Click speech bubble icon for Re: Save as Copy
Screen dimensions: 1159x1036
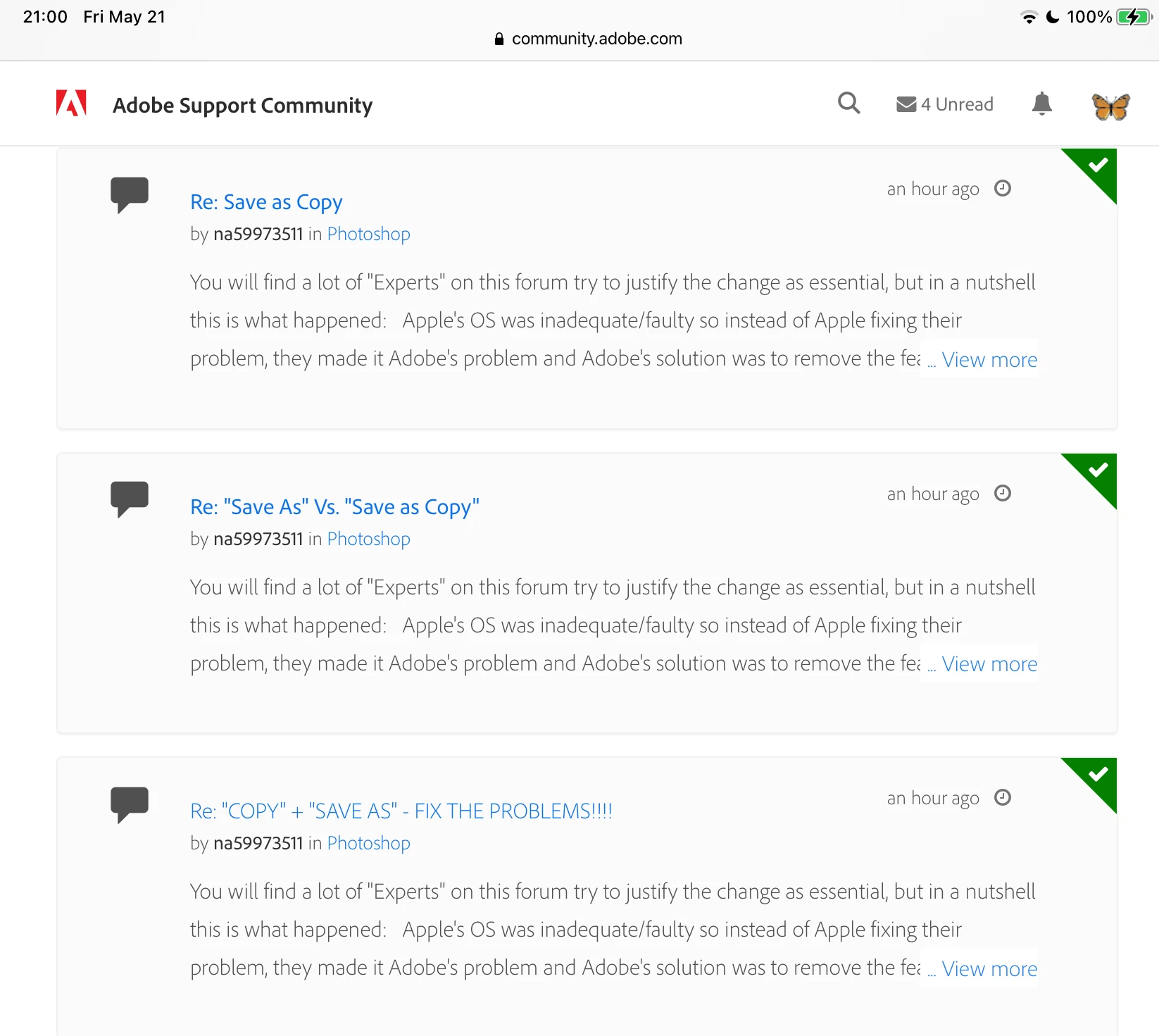tap(130, 194)
